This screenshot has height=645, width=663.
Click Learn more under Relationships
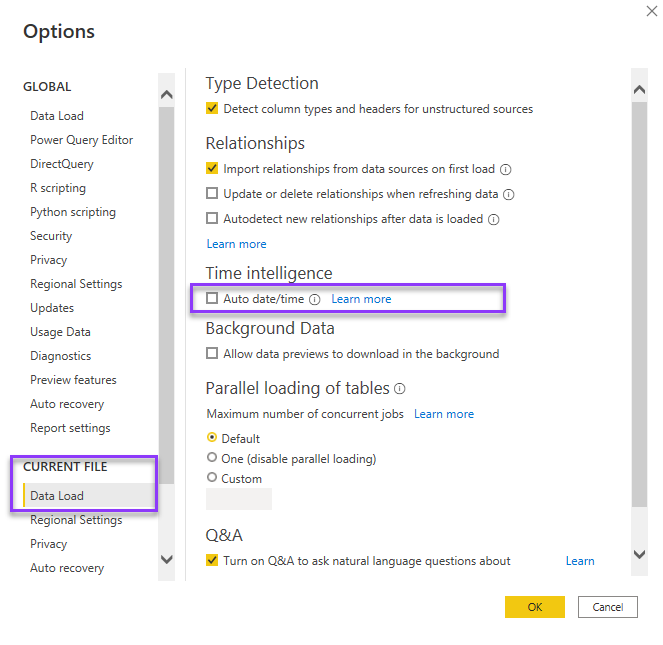pos(236,244)
